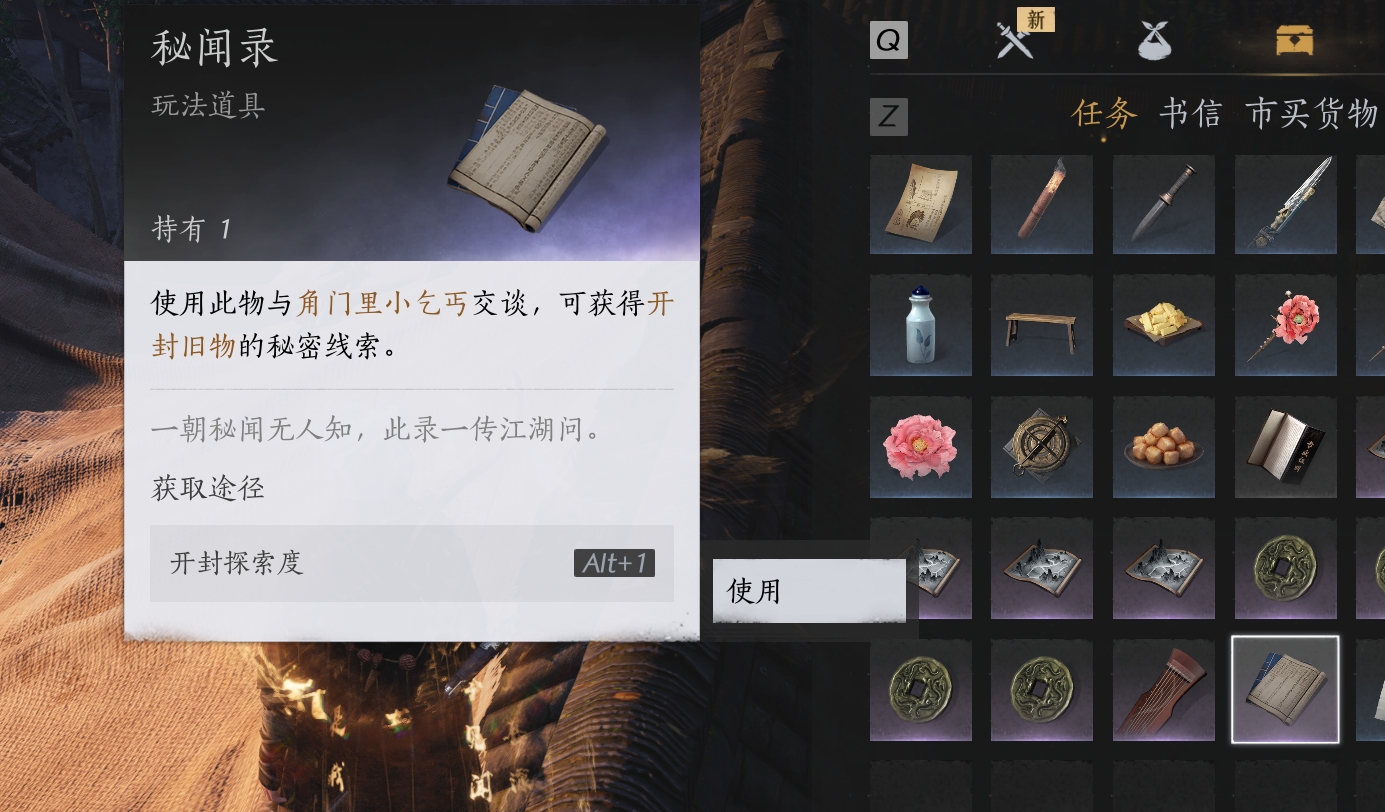1385x812 pixels.
Task: Click the Q key shortcut button
Action: coord(889,41)
